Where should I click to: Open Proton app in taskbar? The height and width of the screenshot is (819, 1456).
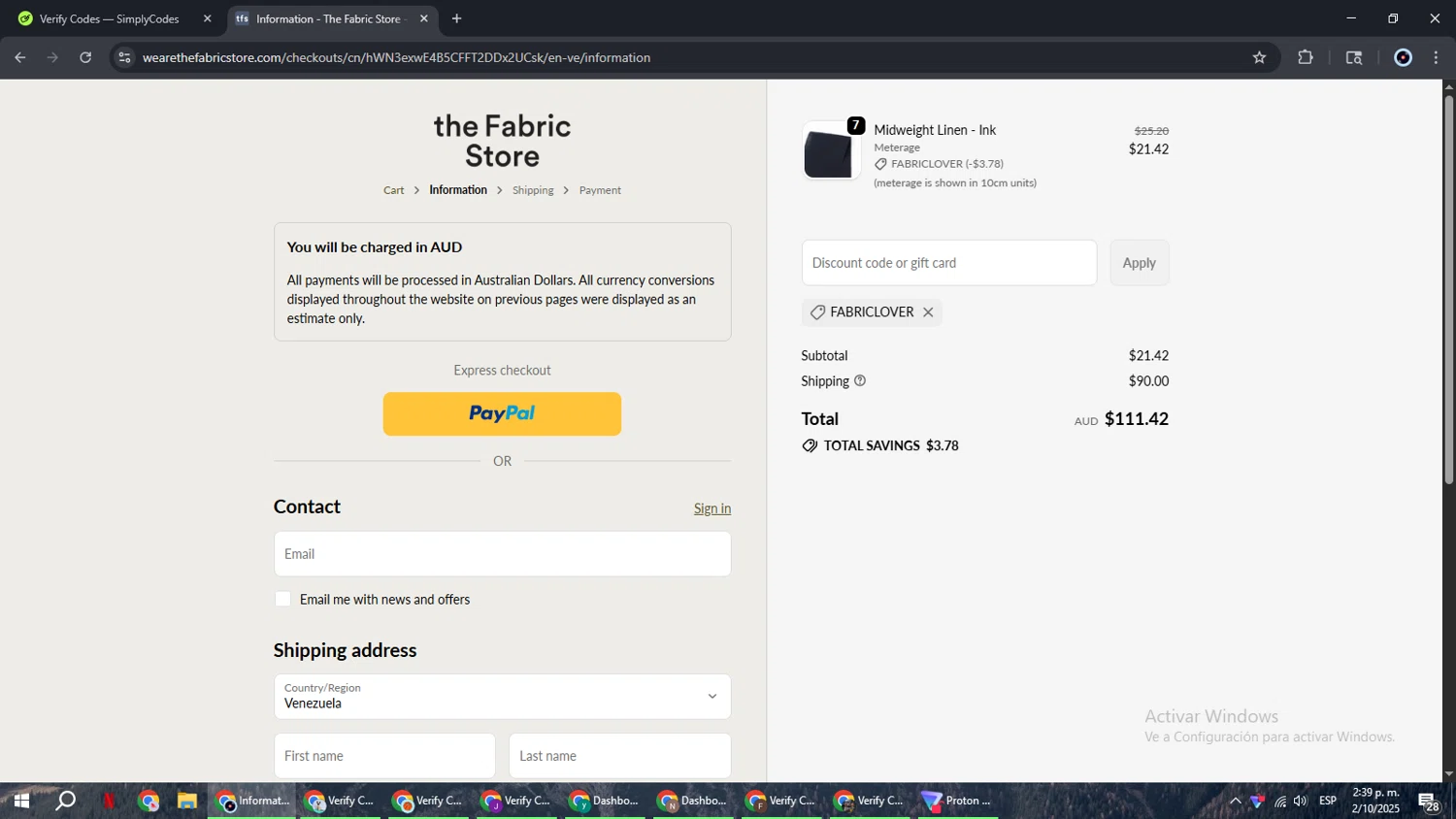tap(957, 801)
